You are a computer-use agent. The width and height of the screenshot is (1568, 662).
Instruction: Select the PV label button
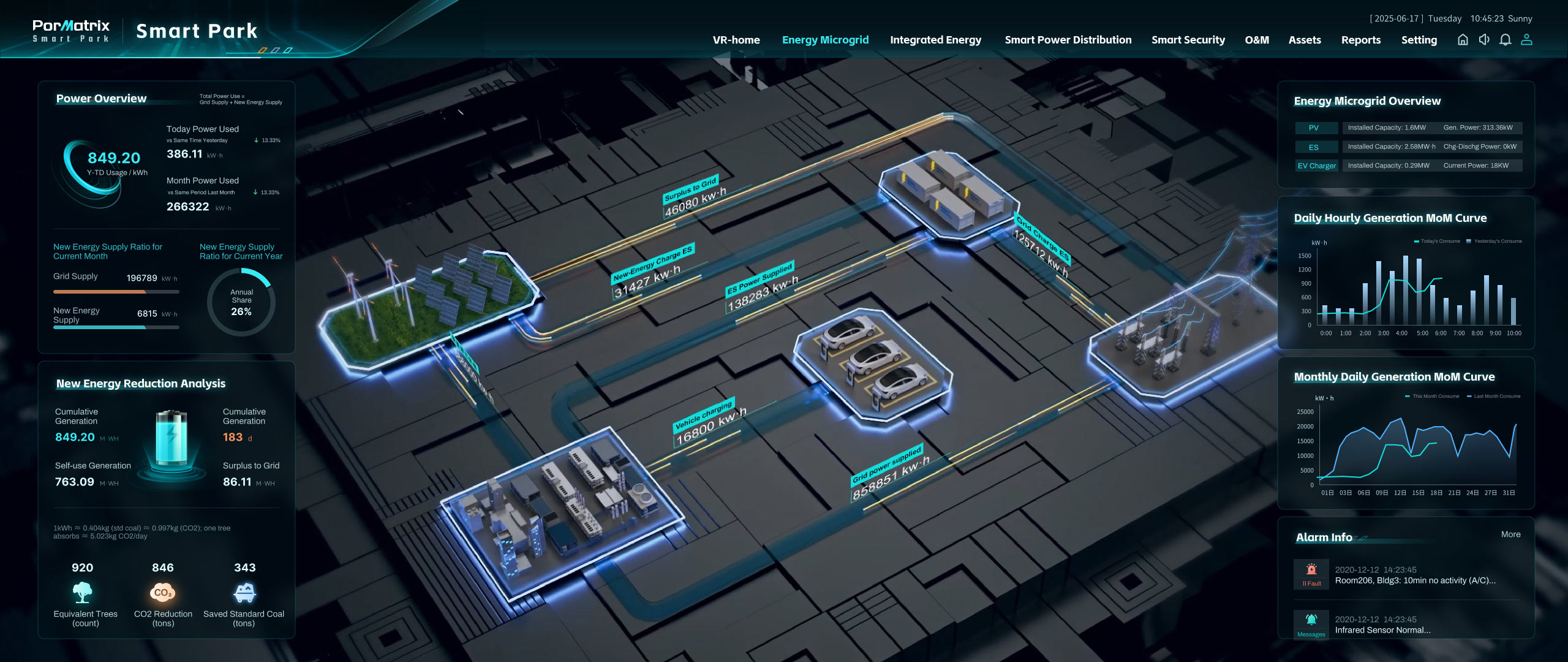coord(1315,127)
